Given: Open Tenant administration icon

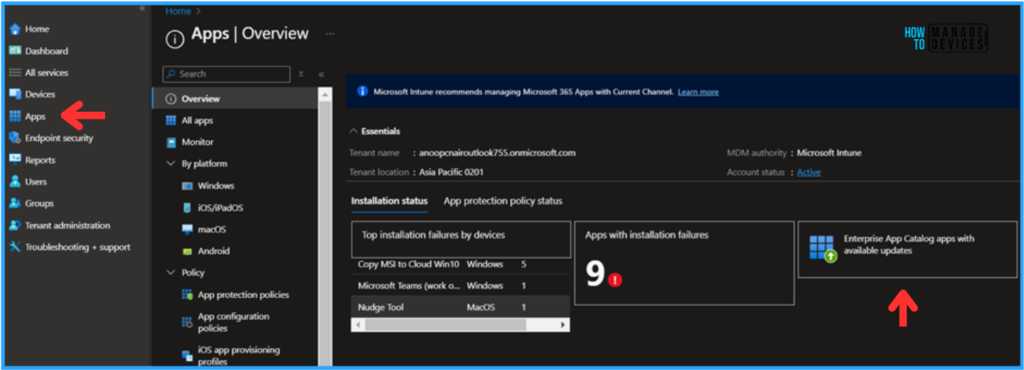Looking at the screenshot, I should (15, 225).
